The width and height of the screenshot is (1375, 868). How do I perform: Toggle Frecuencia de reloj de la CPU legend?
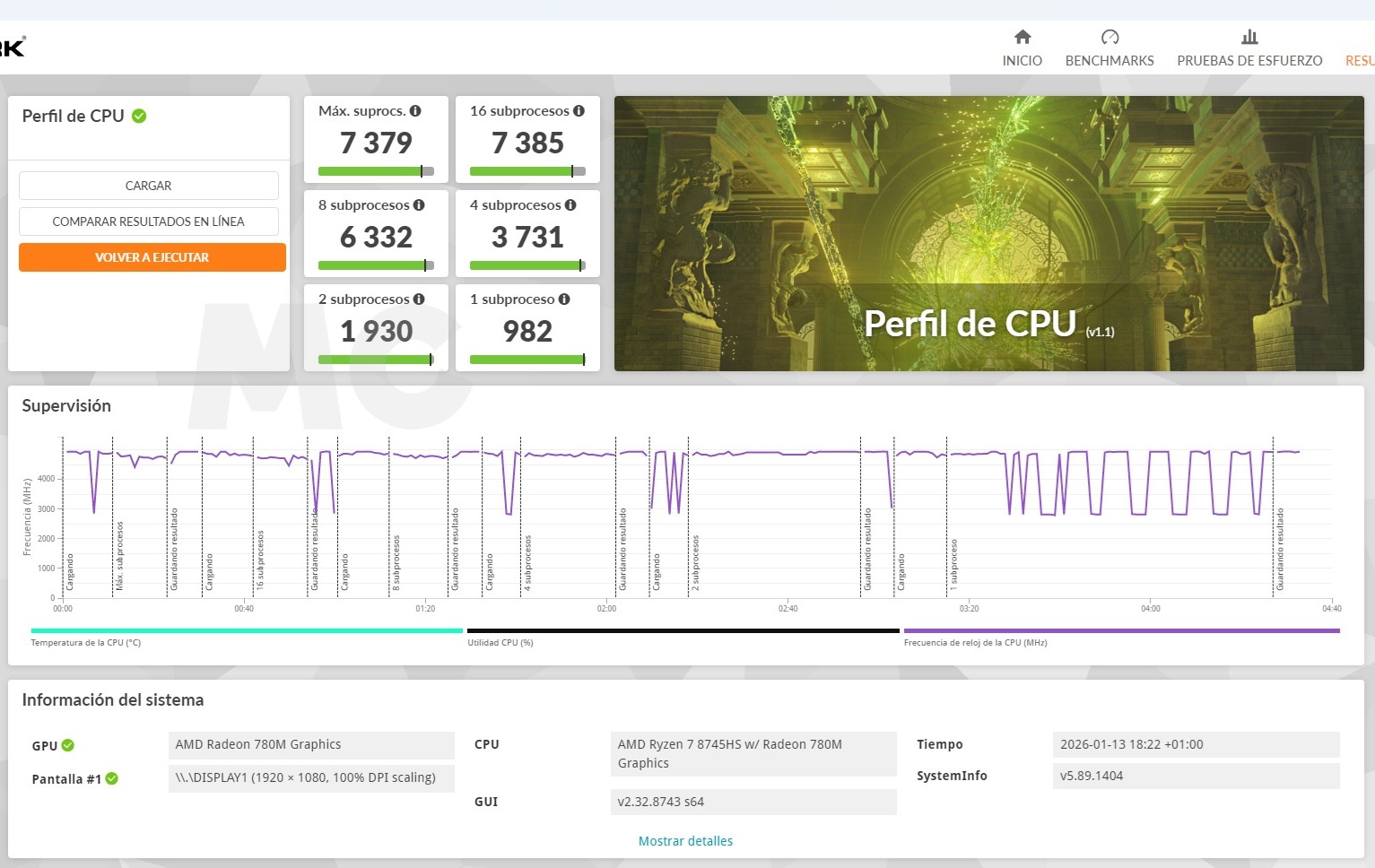pyautogui.click(x=1121, y=631)
